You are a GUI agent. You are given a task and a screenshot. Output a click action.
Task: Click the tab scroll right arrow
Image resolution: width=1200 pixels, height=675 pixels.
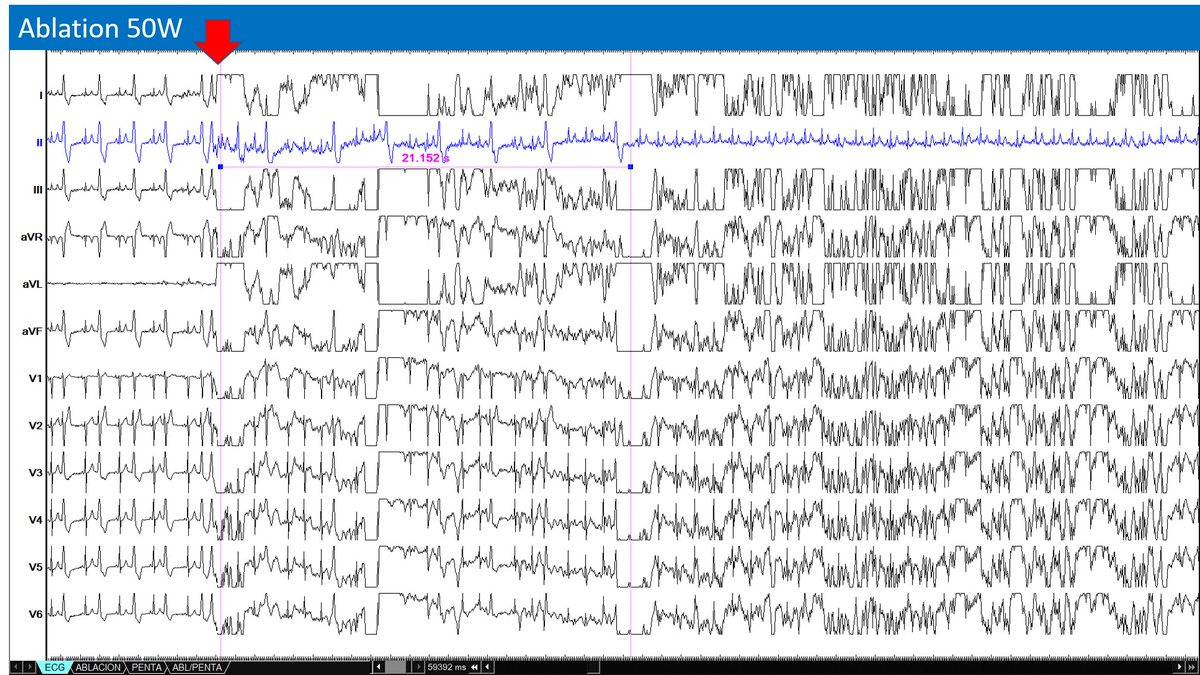tap(30, 667)
